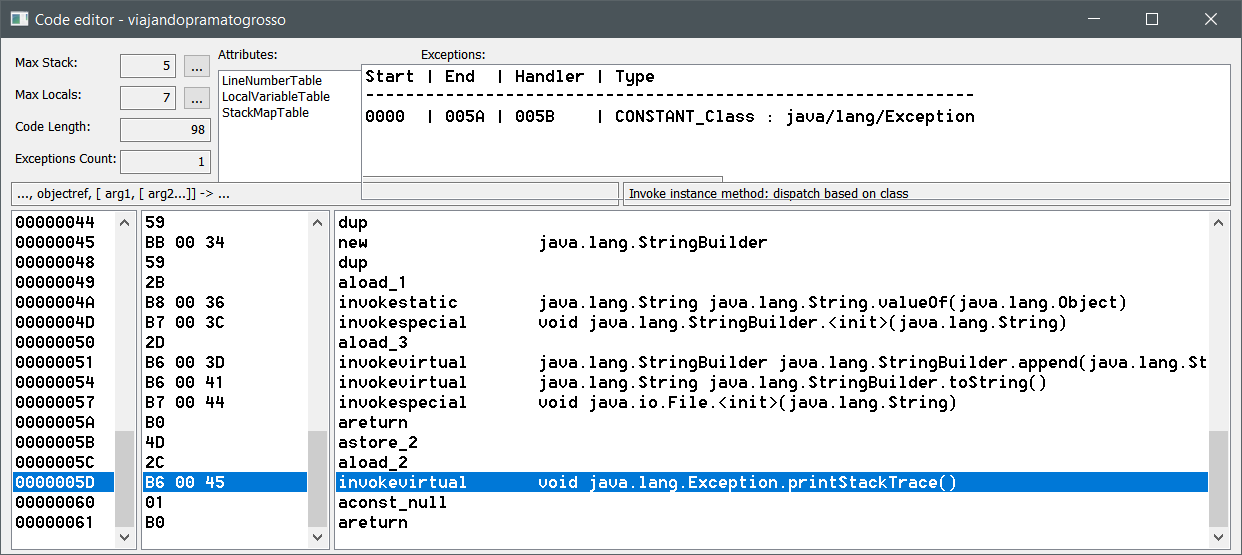1242x555 pixels.
Task: Click the Code Length field
Action: pyautogui.click(x=164, y=130)
